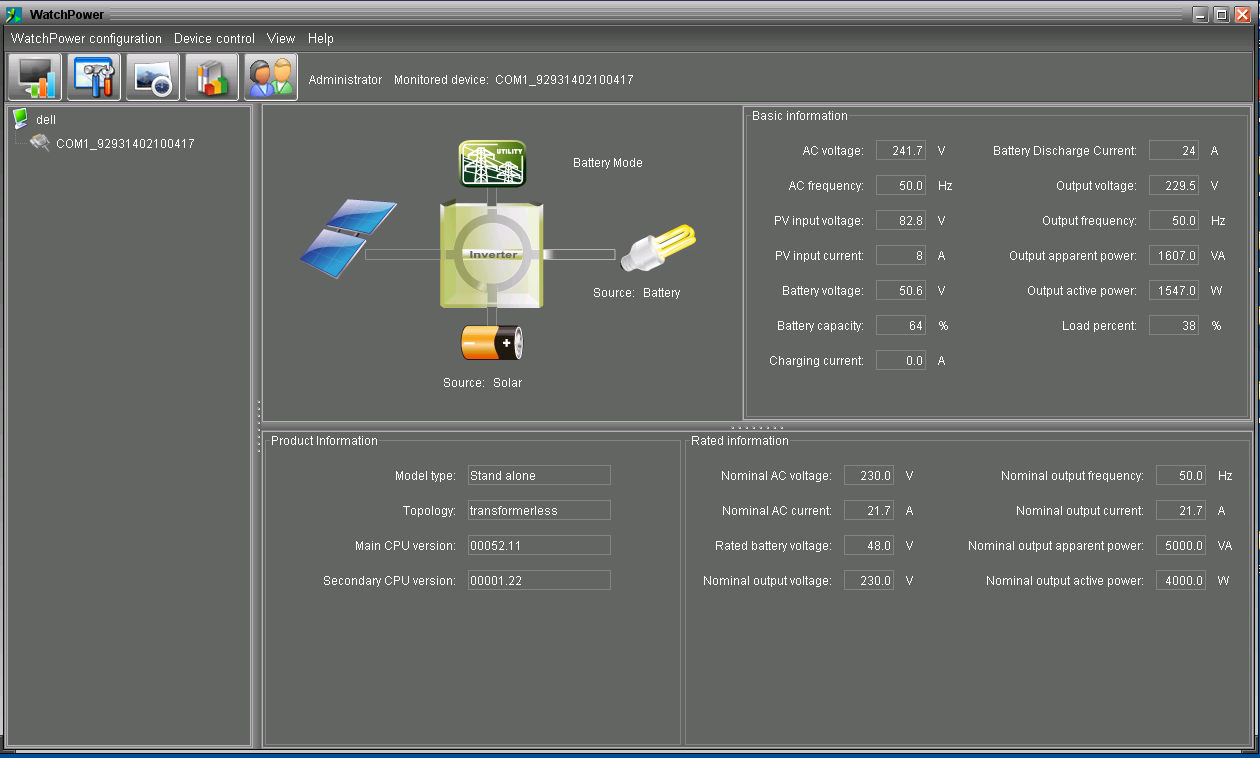Click the Product Information panel title
Image resolution: width=1260 pixels, height=758 pixels.
(324, 441)
